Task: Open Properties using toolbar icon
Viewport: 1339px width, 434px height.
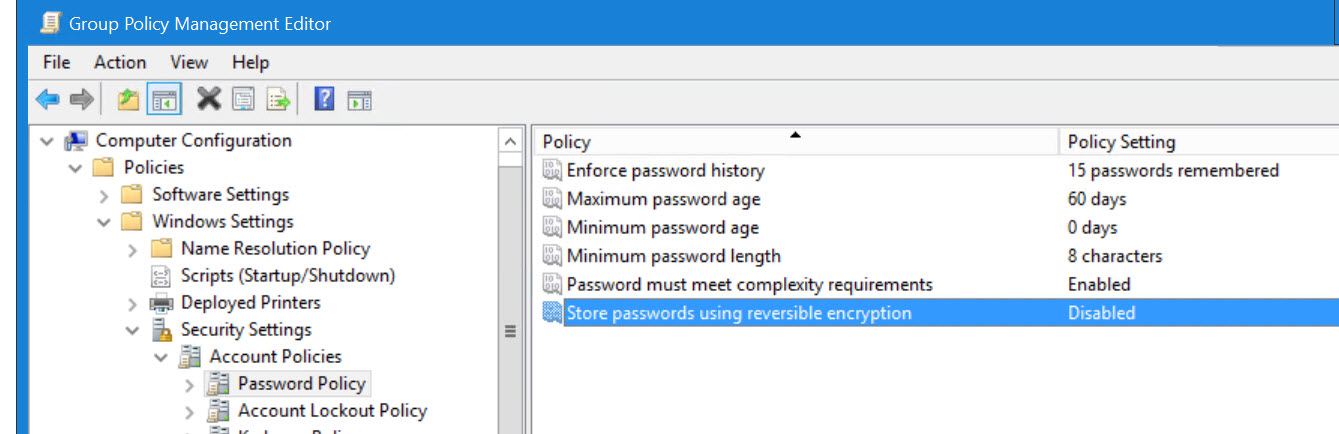Action: [x=243, y=99]
